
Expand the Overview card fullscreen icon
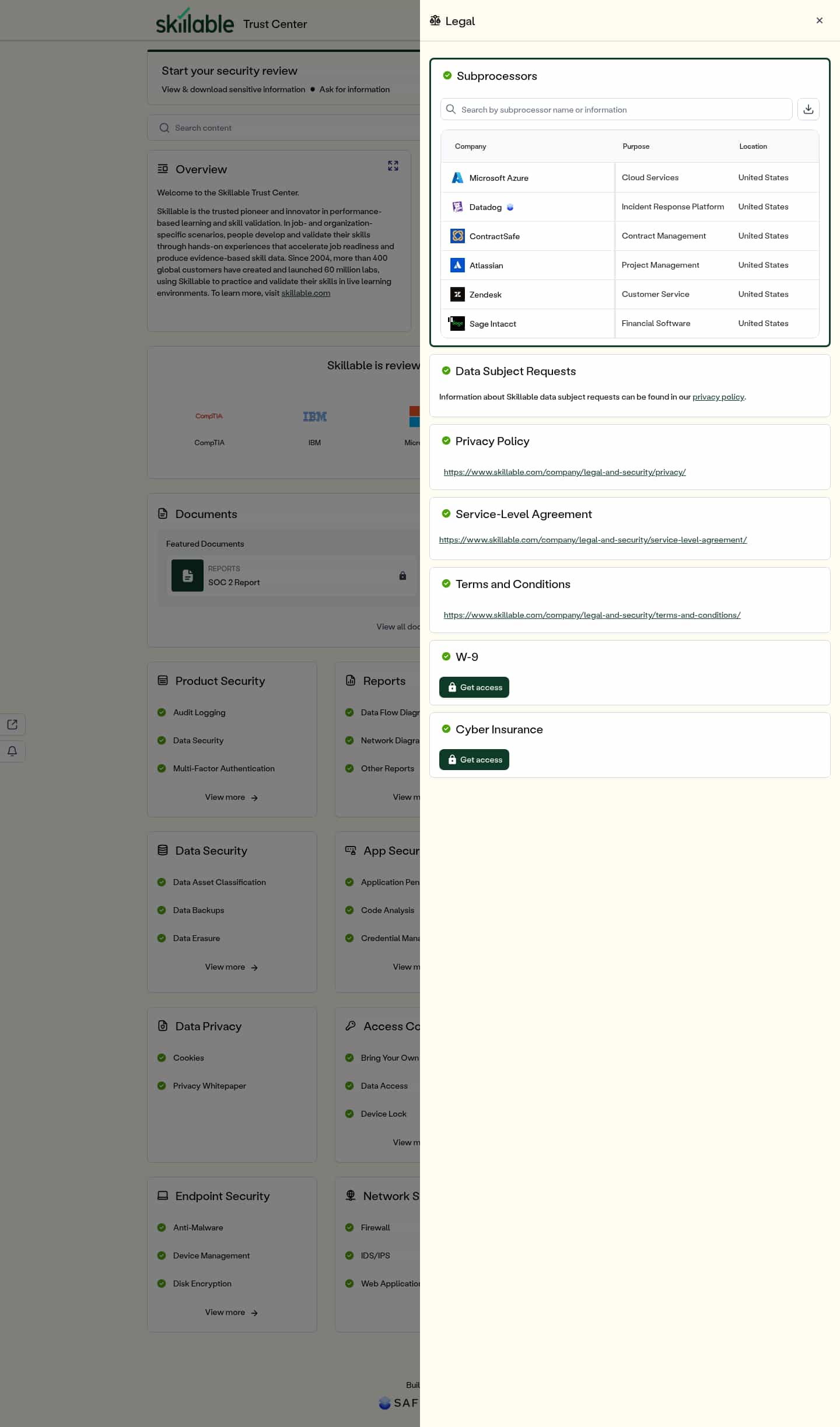[x=393, y=166]
